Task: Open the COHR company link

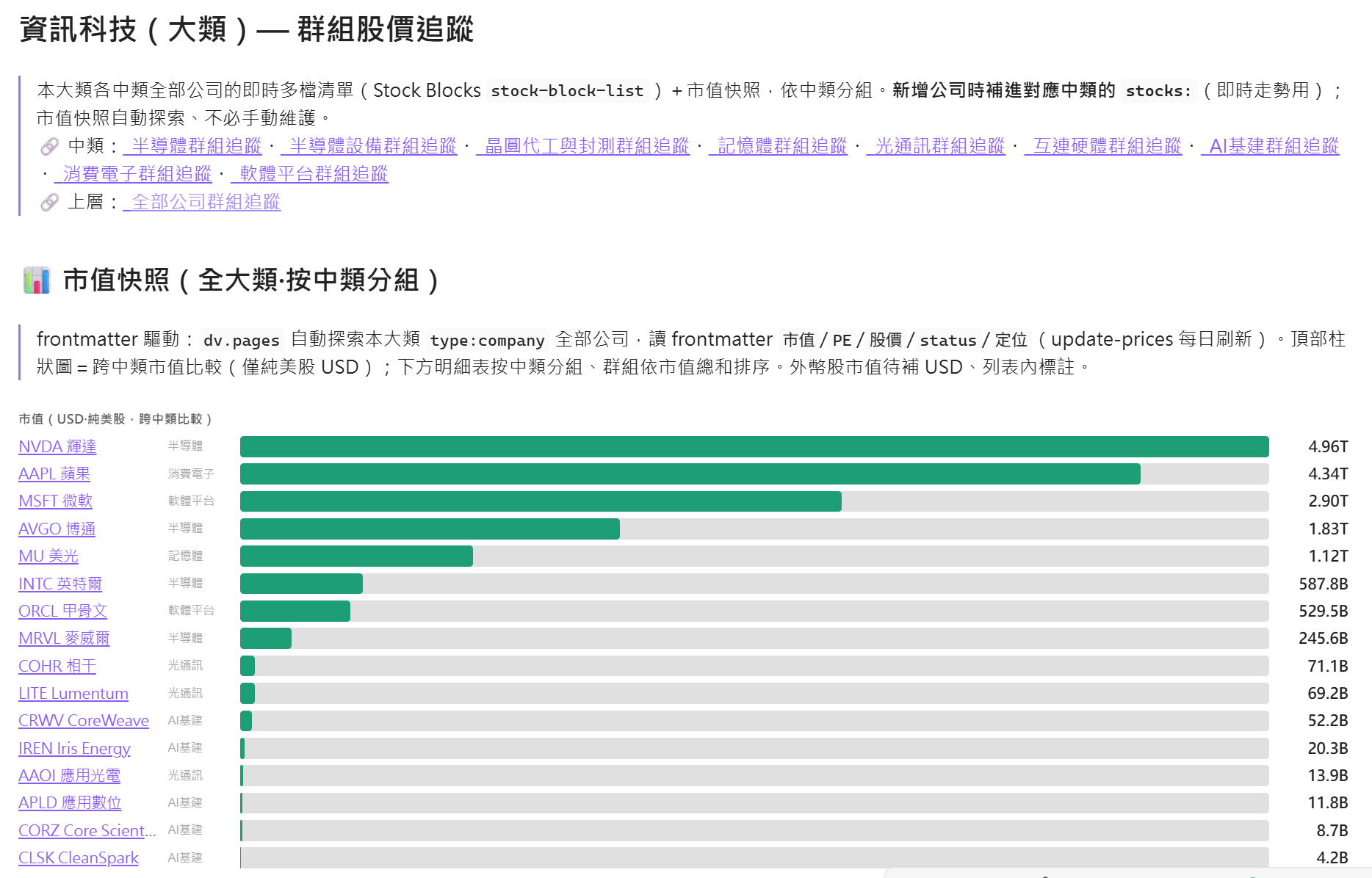Action: (57, 666)
